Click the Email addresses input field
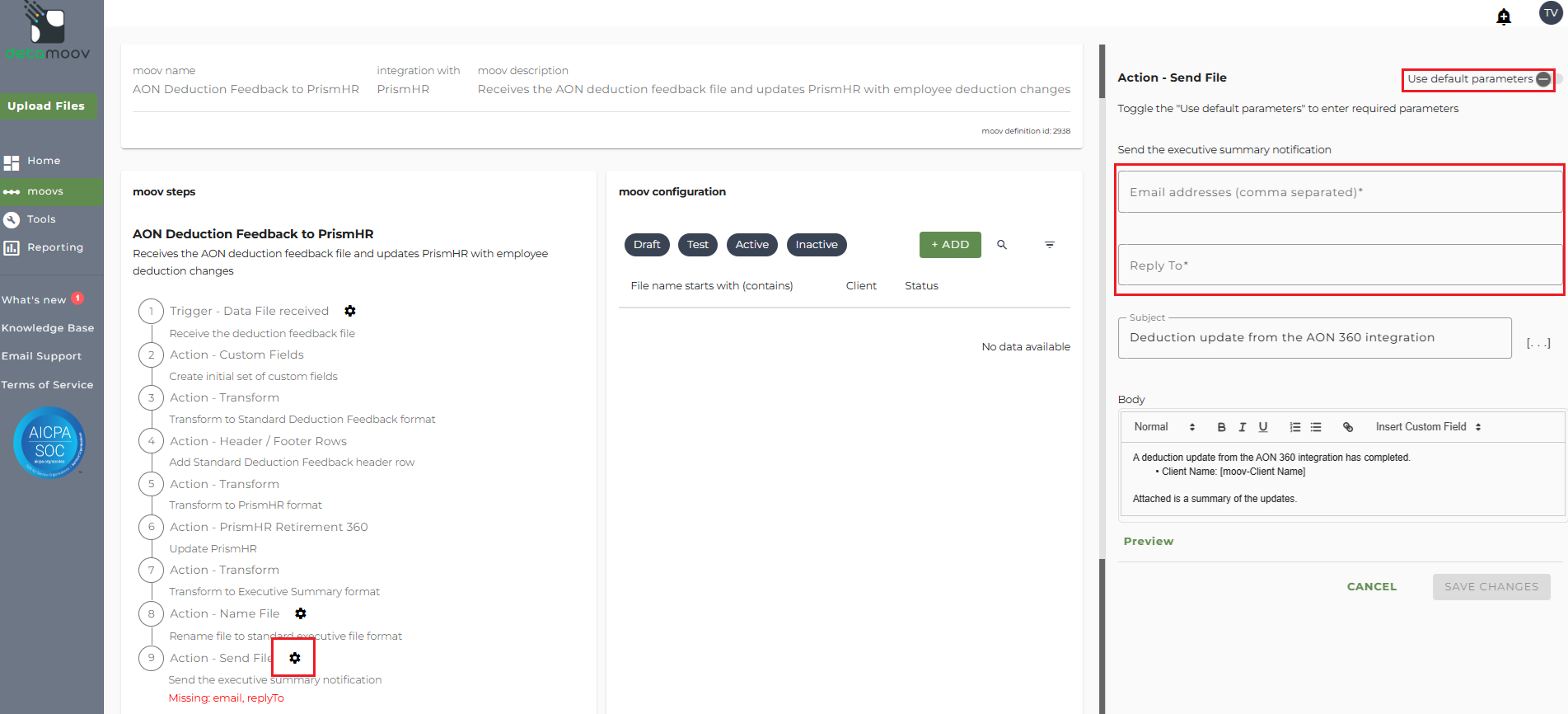The image size is (1568, 714). 1340,192
